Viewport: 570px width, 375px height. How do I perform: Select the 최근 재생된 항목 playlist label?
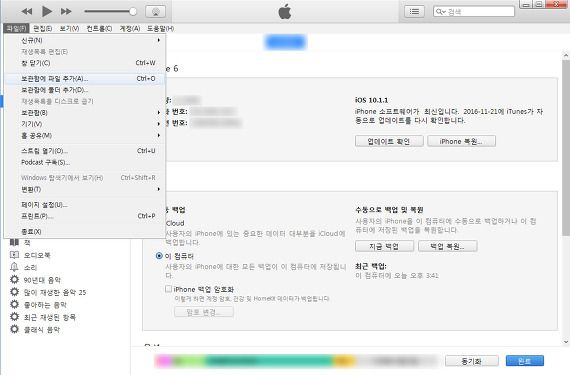(x=50, y=317)
